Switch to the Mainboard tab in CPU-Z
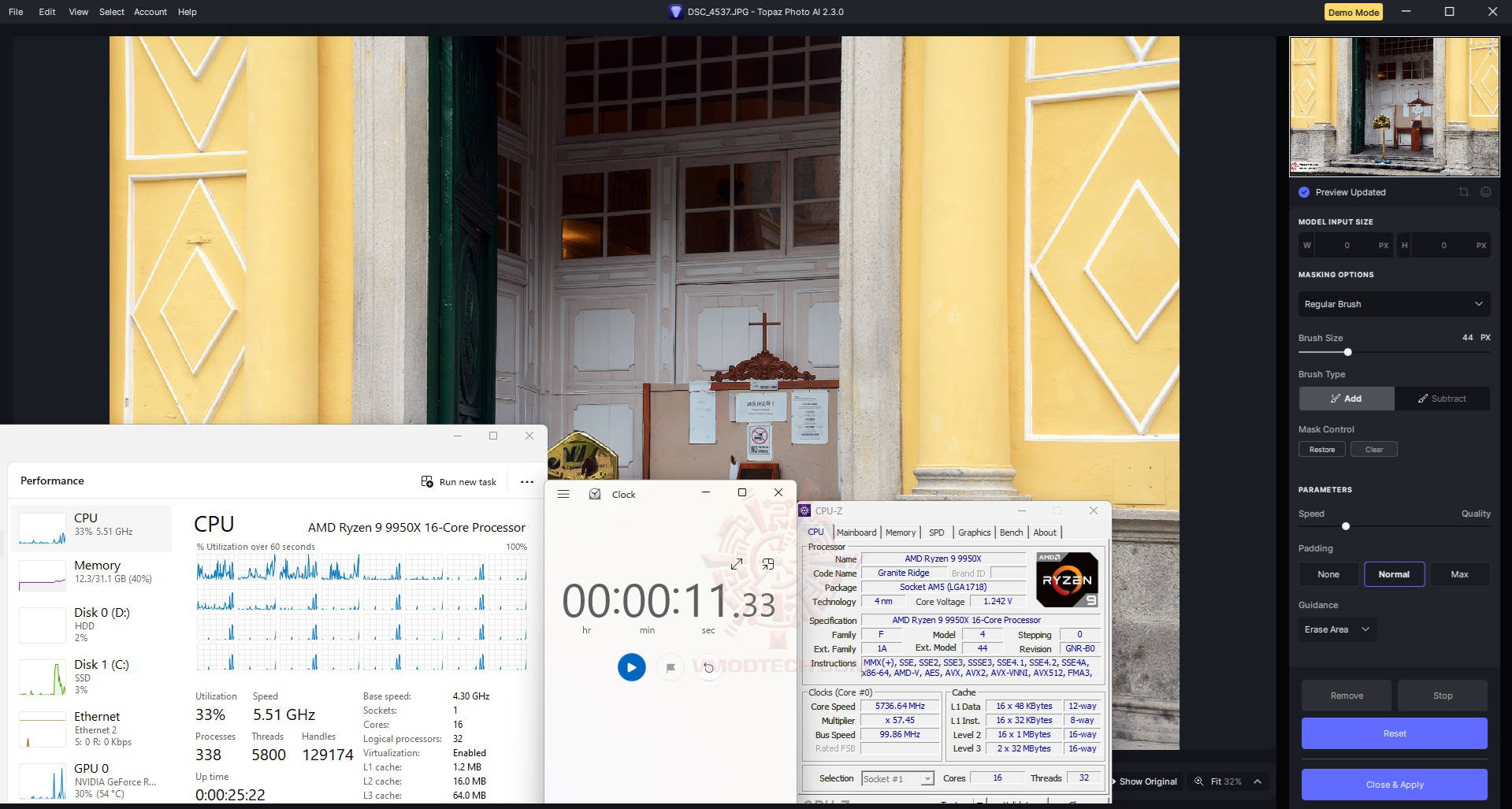 coord(856,533)
